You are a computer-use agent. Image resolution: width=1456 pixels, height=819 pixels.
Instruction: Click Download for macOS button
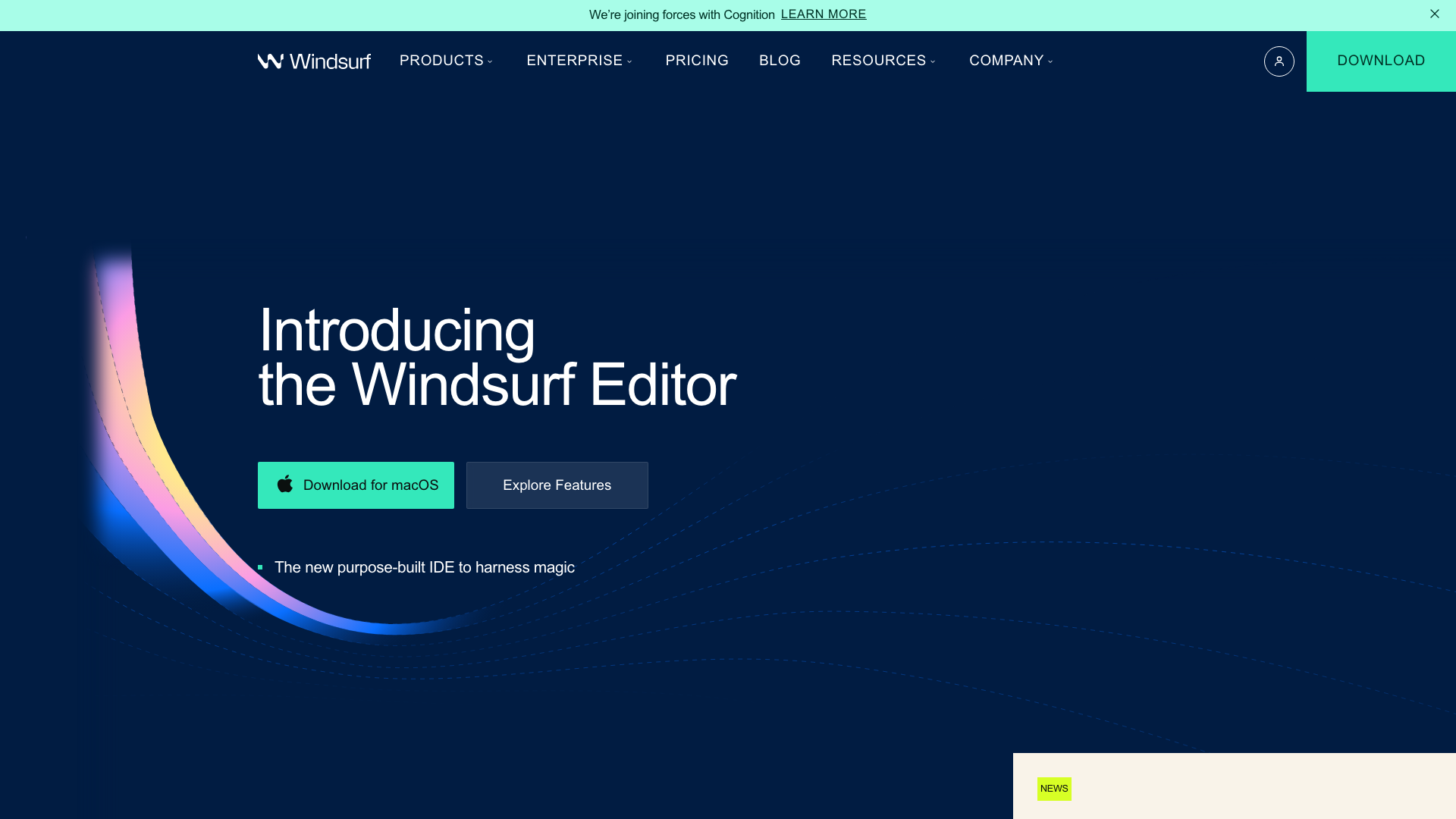coord(356,485)
